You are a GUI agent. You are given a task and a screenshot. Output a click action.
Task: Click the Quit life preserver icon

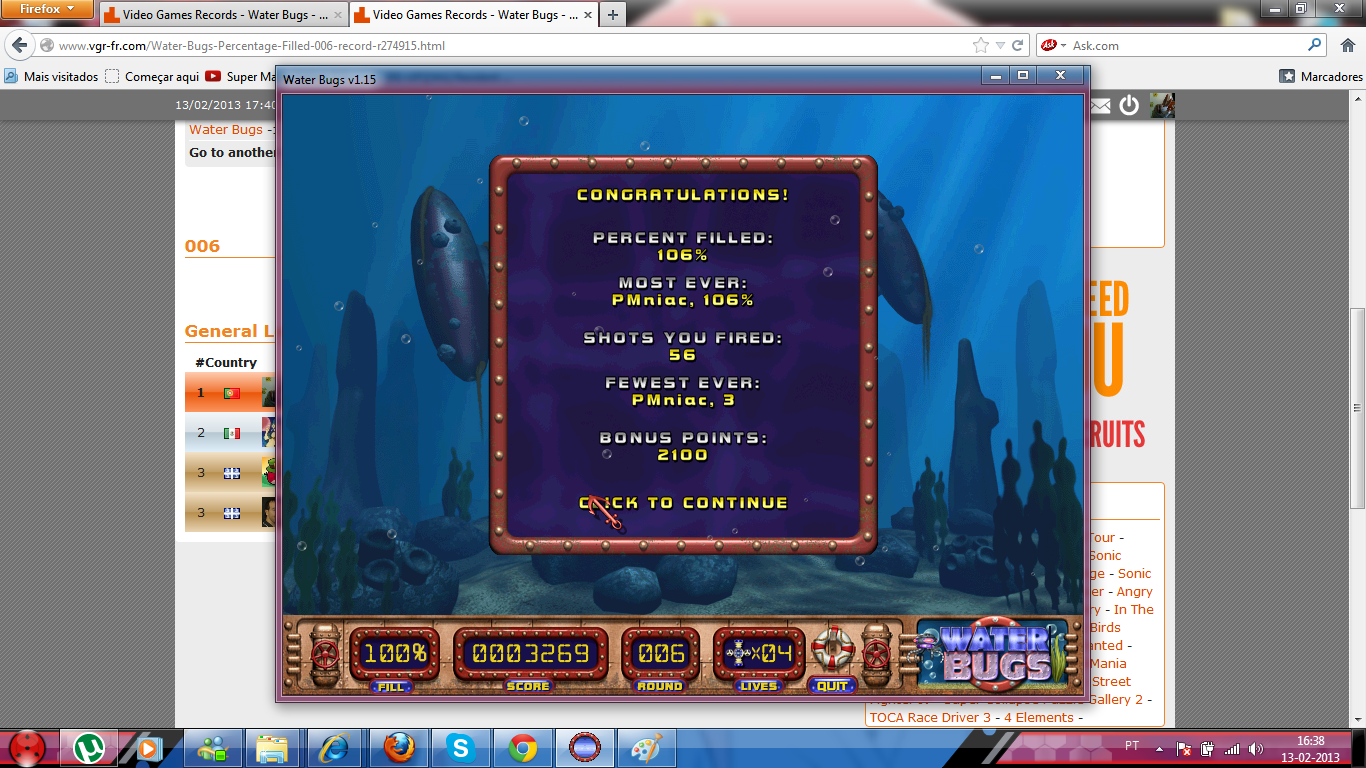[x=831, y=651]
